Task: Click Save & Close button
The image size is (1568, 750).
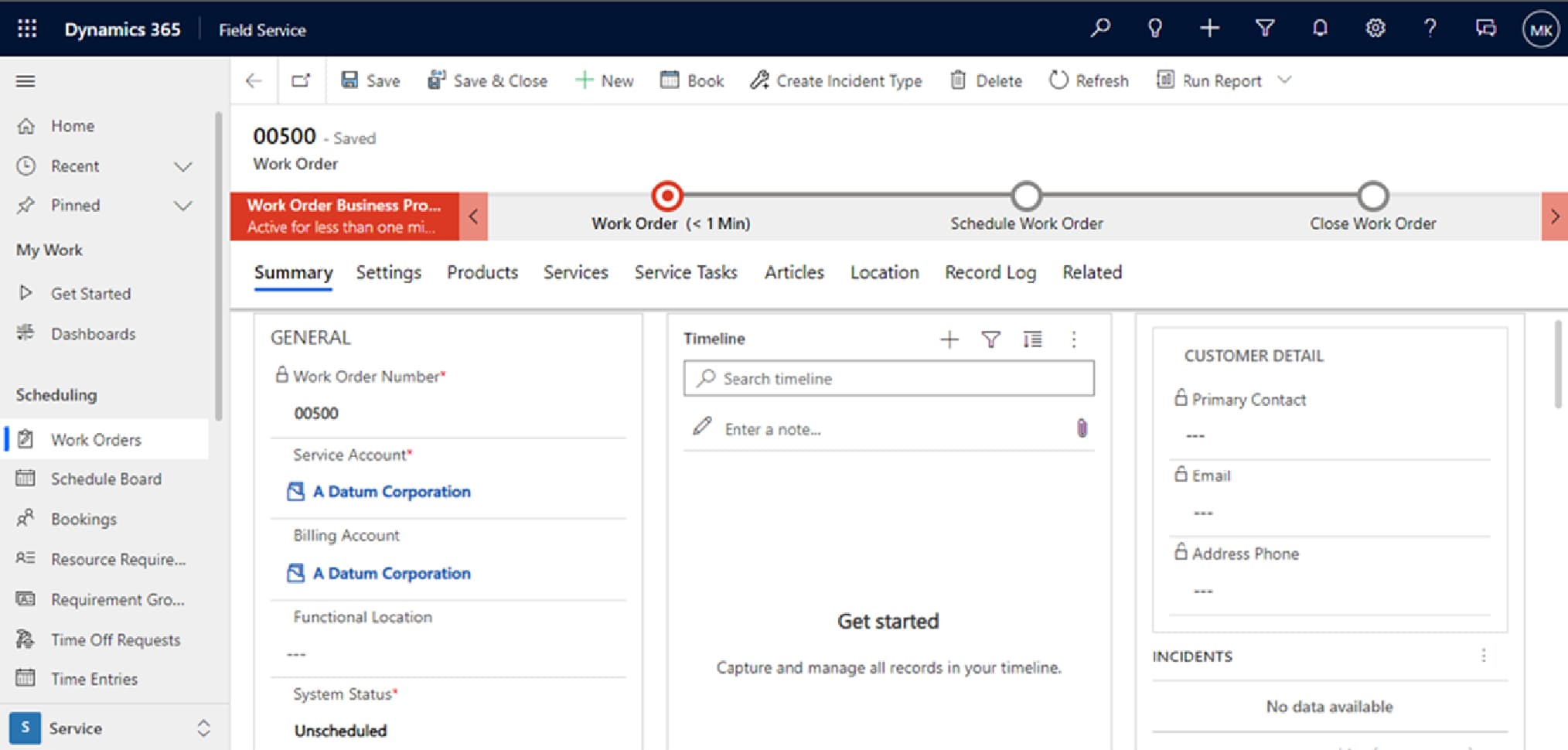Action: coord(488,80)
